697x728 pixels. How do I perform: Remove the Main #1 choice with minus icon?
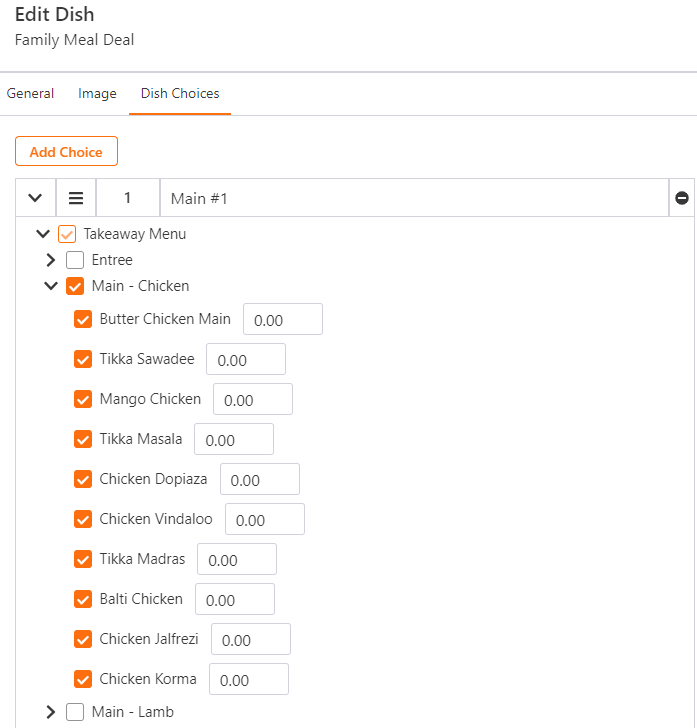(681, 198)
